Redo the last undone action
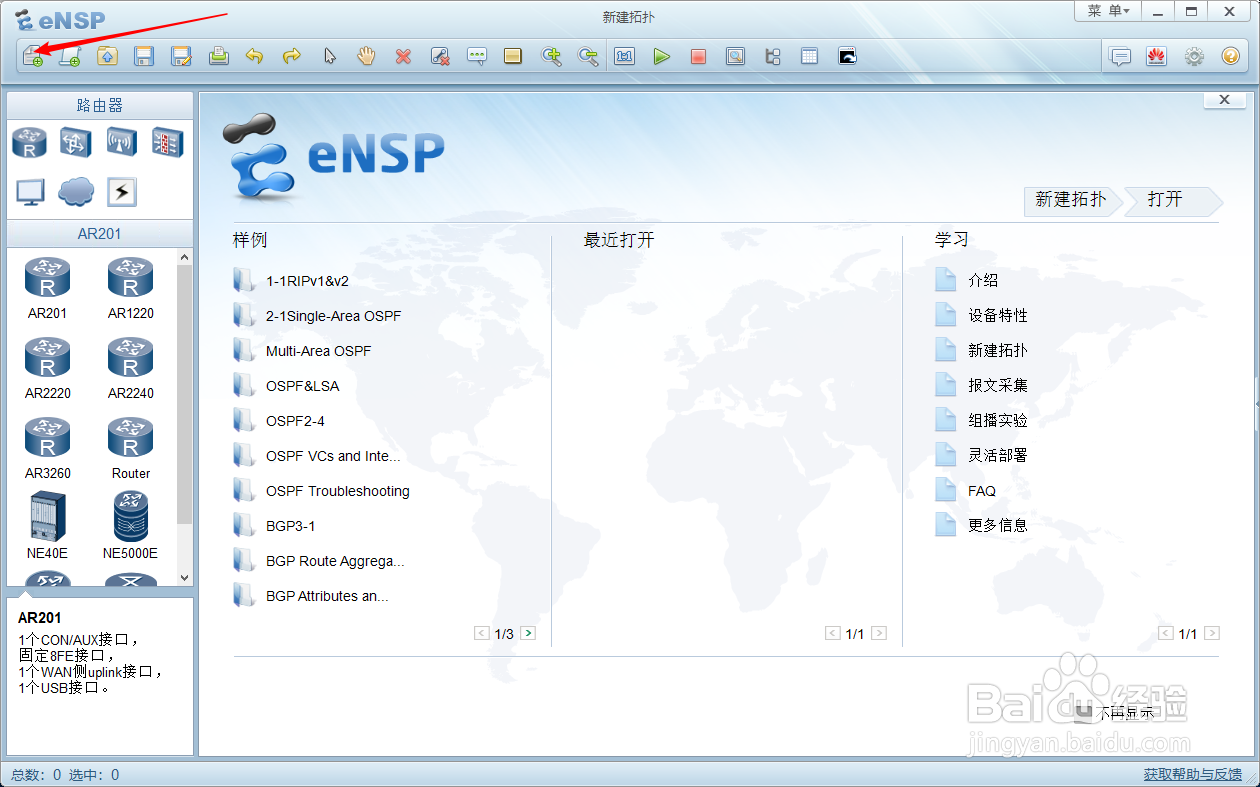The height and width of the screenshot is (787, 1260). click(292, 56)
